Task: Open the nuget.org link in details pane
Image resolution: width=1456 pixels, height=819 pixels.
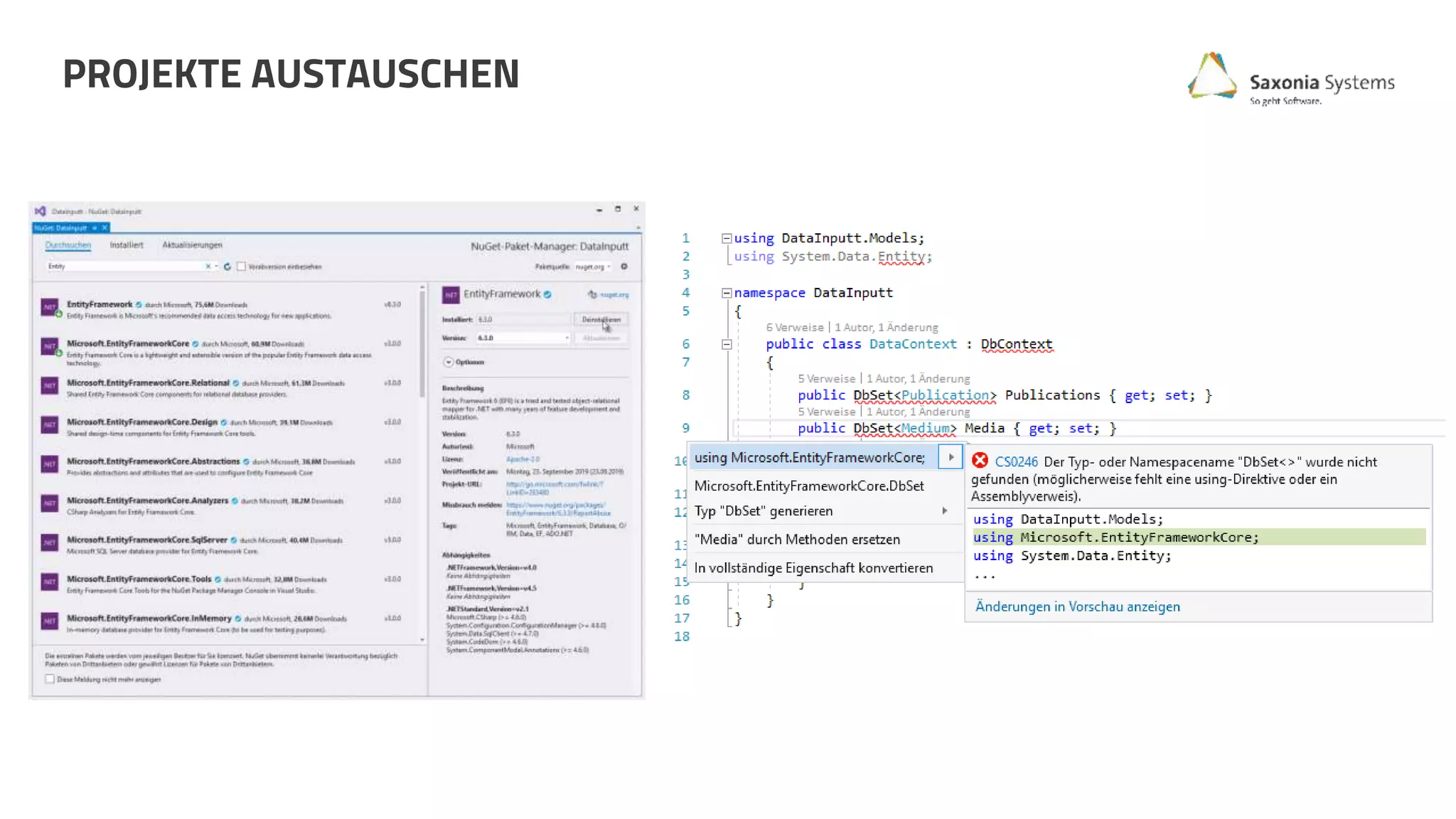Action: pos(614,294)
